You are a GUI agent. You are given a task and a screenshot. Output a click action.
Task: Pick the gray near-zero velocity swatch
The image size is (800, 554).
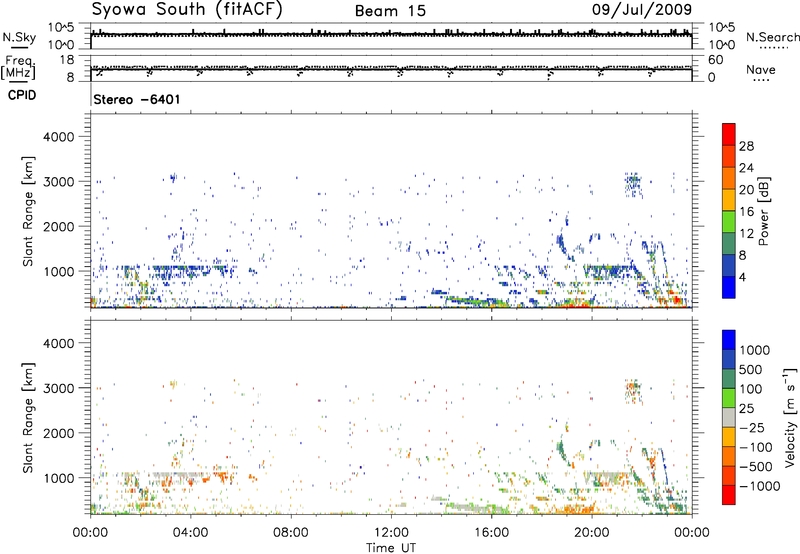(x=729, y=417)
